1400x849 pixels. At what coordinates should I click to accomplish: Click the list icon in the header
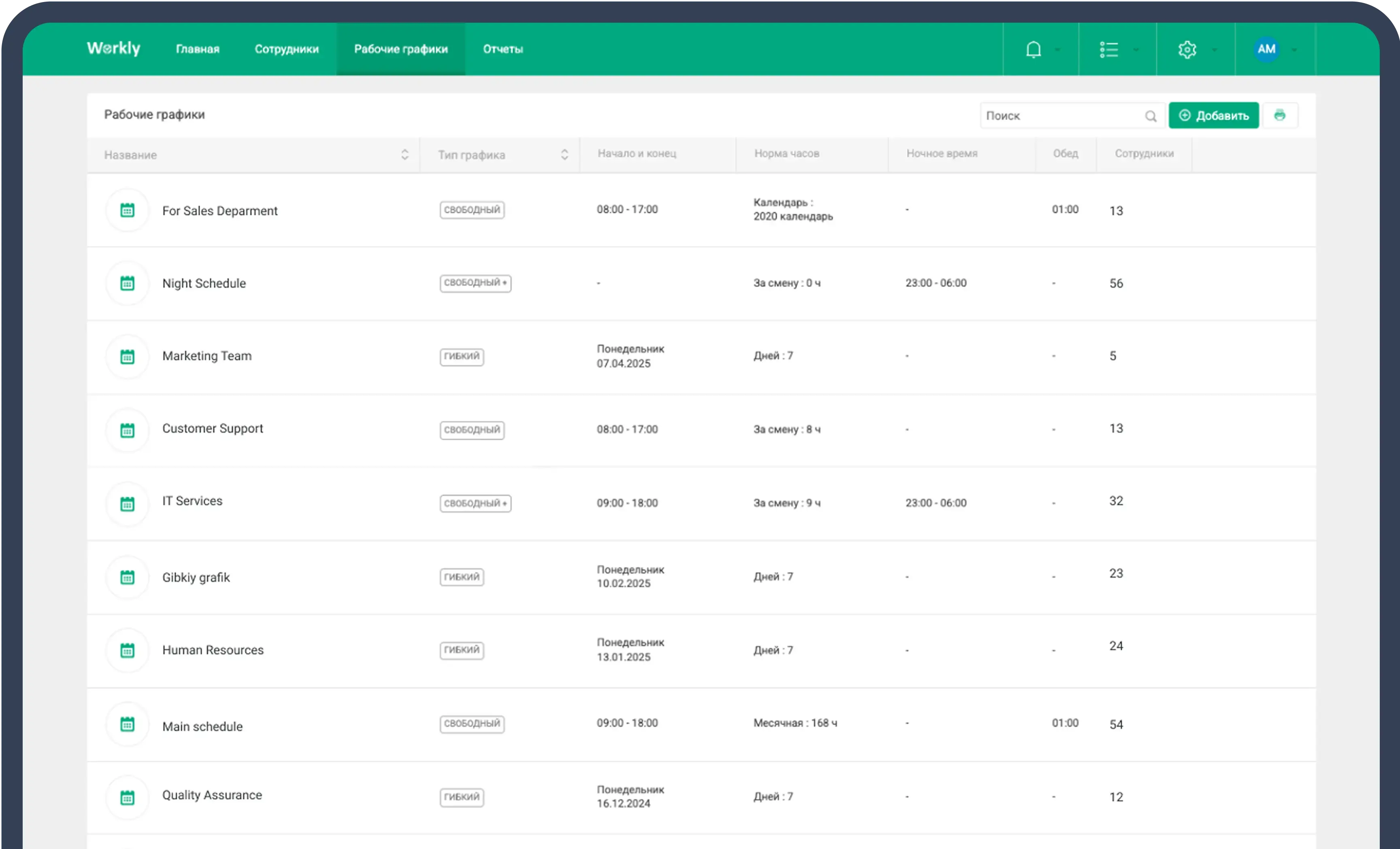(x=1109, y=49)
